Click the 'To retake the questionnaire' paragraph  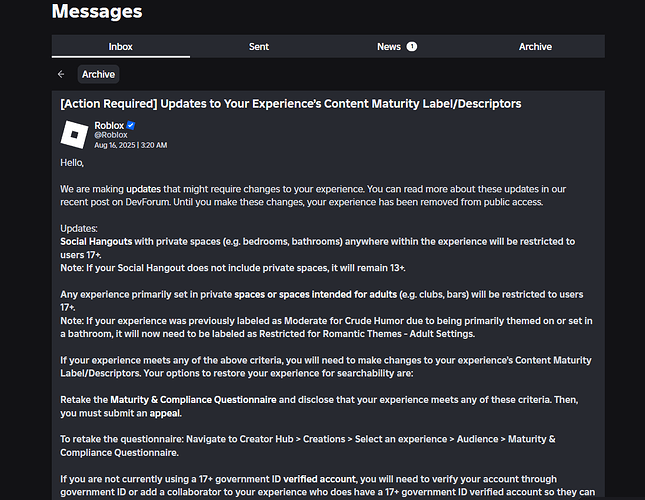(308, 446)
